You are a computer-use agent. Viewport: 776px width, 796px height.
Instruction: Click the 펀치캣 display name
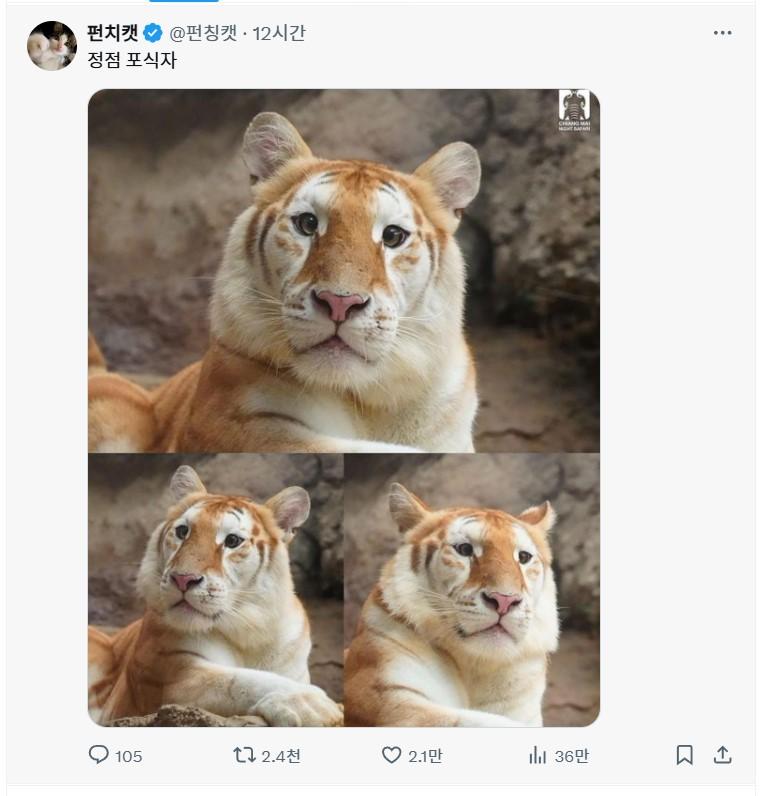pyautogui.click(x=113, y=33)
